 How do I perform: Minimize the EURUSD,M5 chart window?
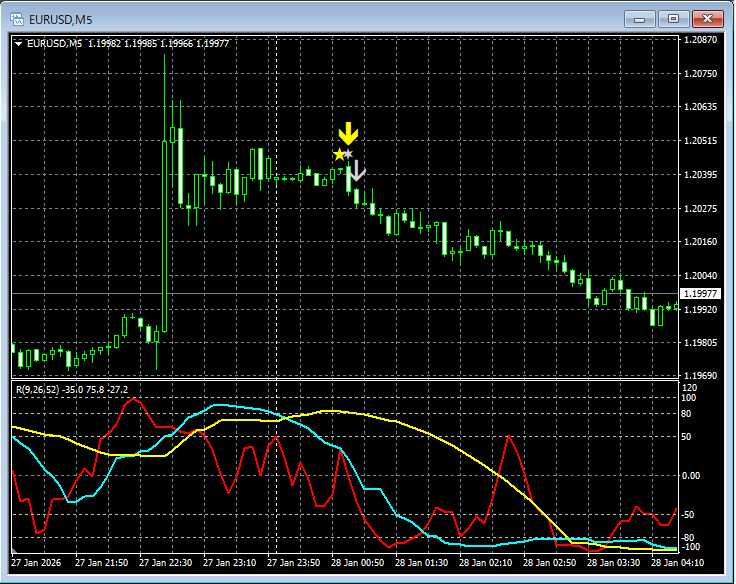tap(639, 18)
